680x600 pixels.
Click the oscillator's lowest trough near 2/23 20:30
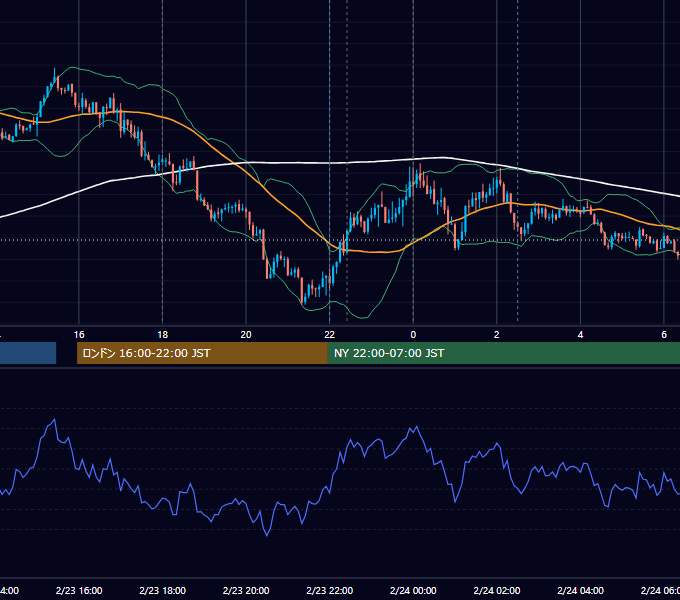(x=267, y=535)
